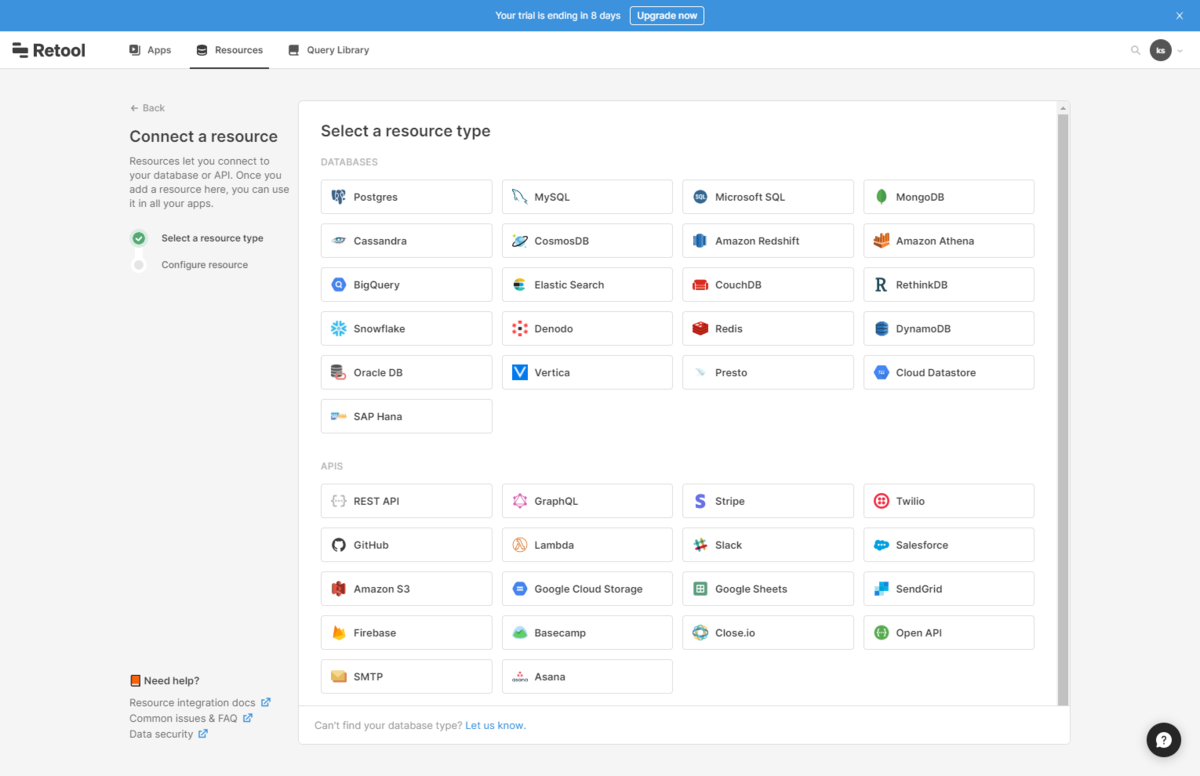Open Common issues & FAQ link
Viewport: 1200px width, 776px height.
(x=191, y=718)
